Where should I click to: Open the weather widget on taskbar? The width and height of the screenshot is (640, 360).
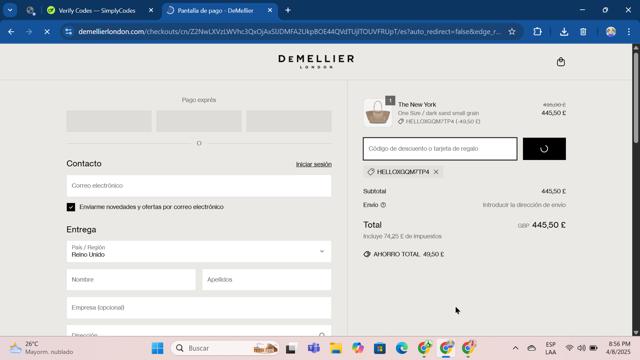[41, 348]
